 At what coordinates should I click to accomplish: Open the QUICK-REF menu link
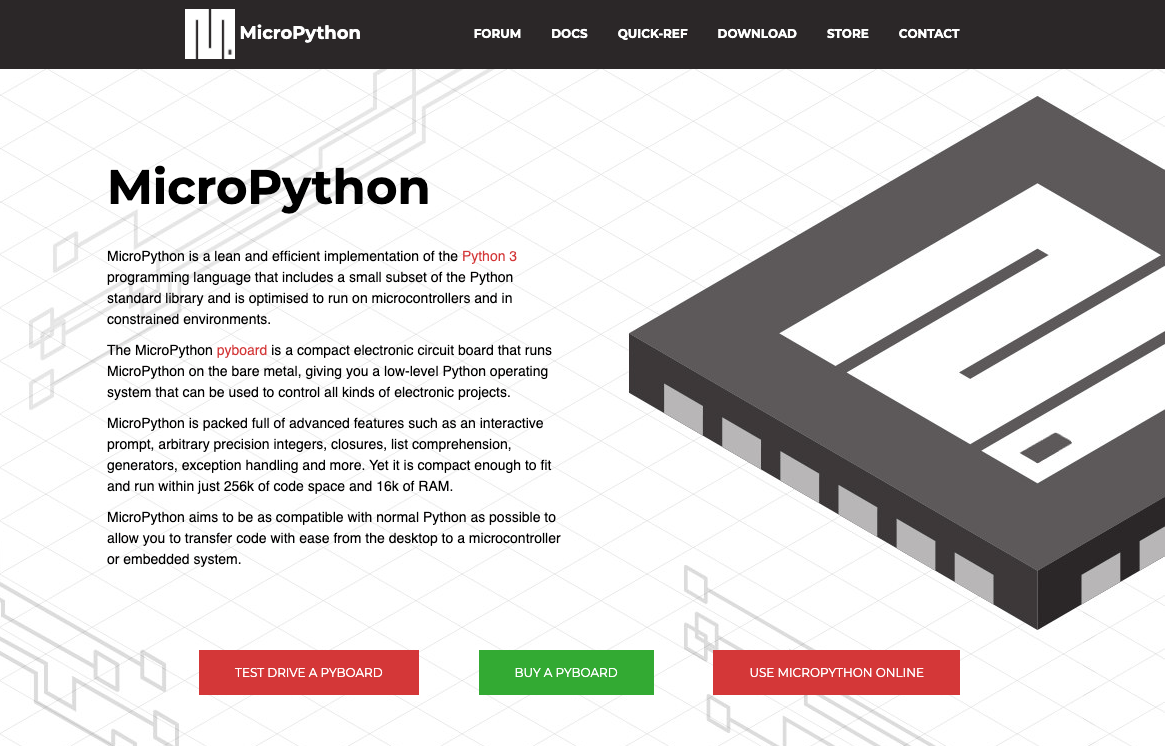tap(652, 34)
